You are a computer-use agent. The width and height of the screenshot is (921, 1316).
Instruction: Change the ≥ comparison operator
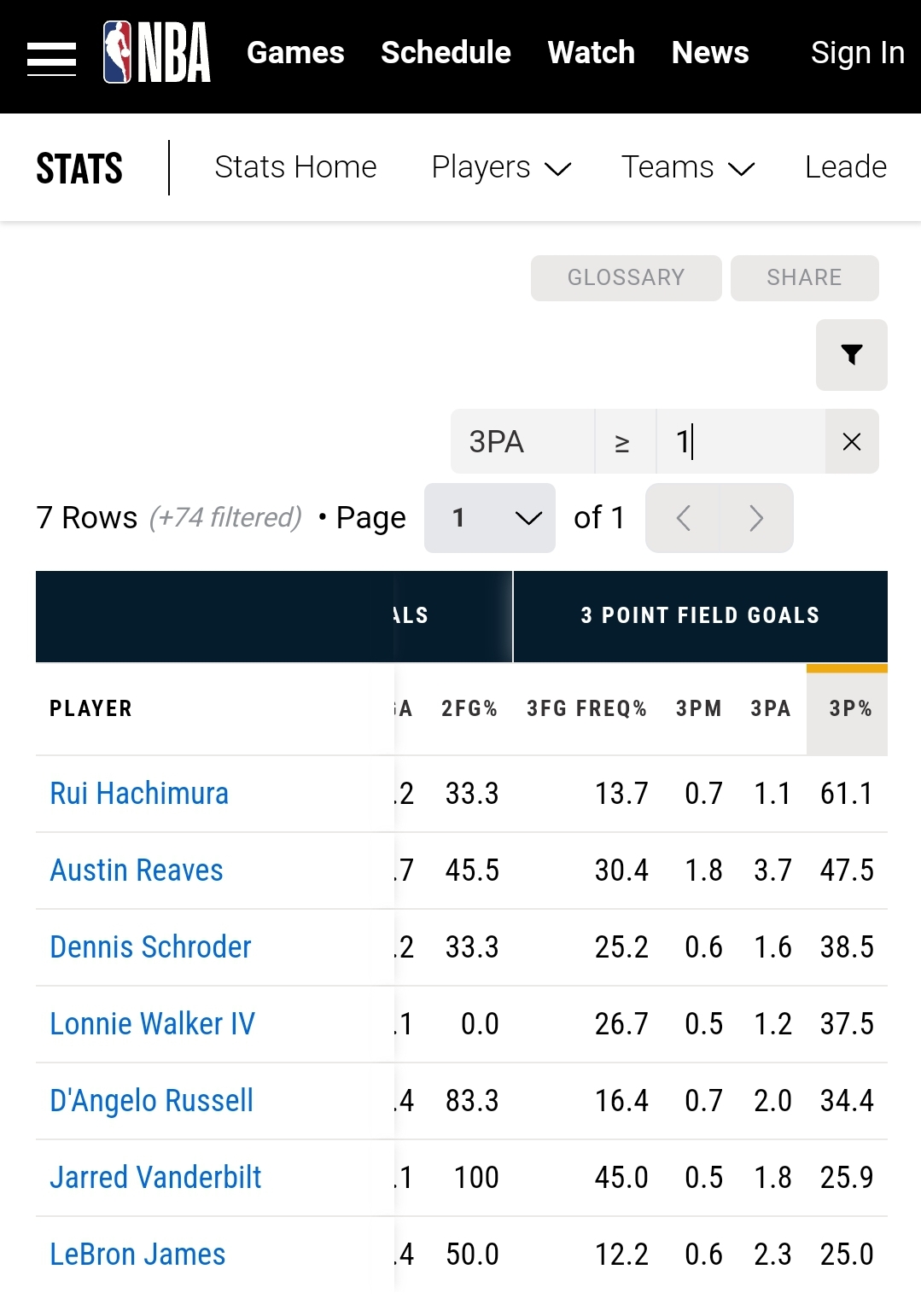(x=625, y=442)
